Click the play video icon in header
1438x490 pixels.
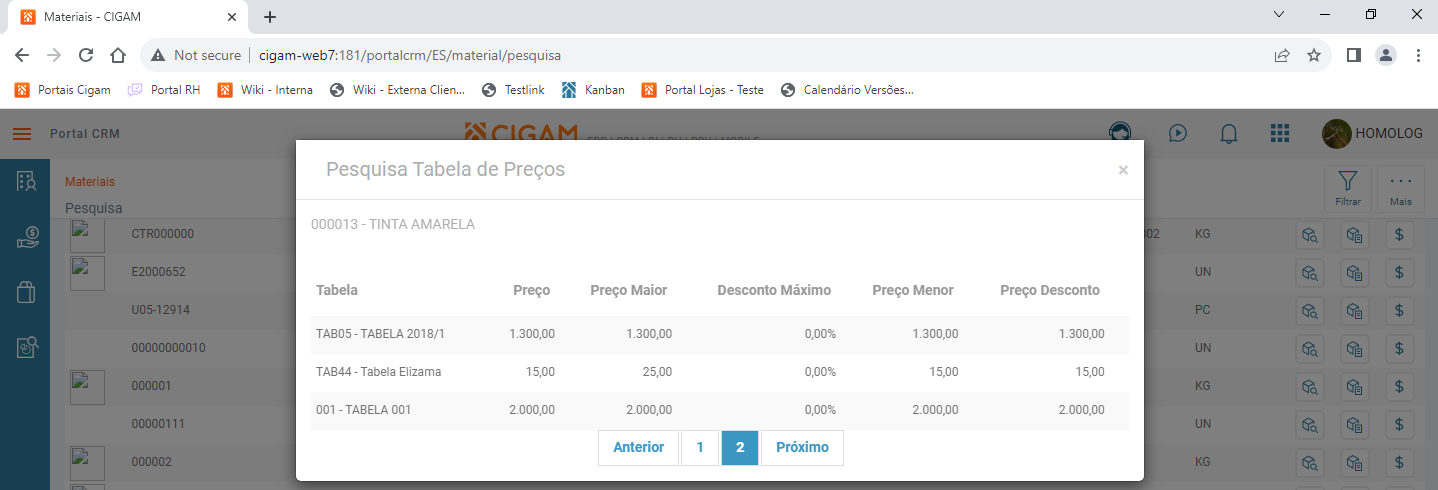(1178, 133)
